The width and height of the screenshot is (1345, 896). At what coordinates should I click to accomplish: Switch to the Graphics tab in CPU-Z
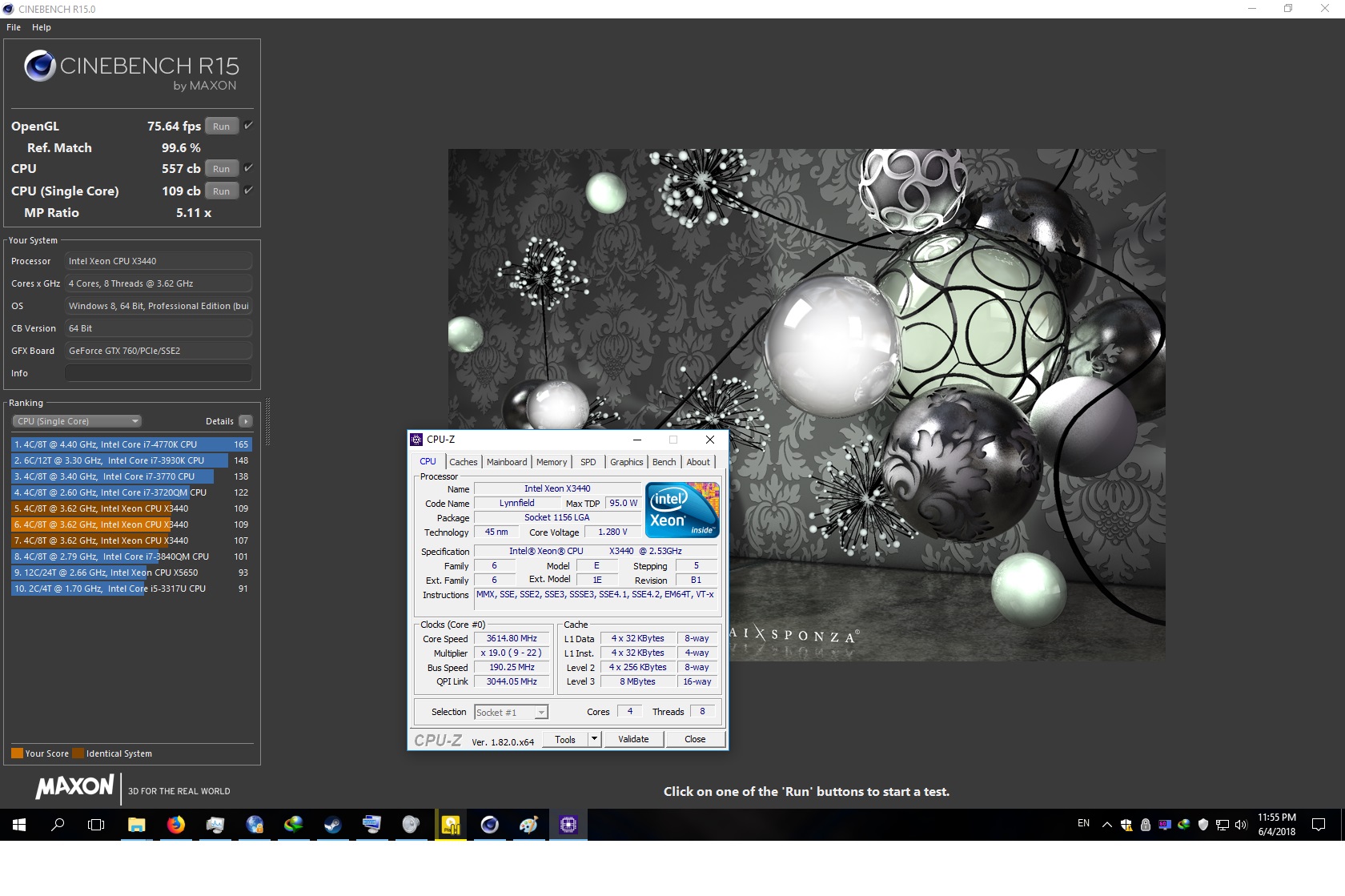tap(626, 462)
